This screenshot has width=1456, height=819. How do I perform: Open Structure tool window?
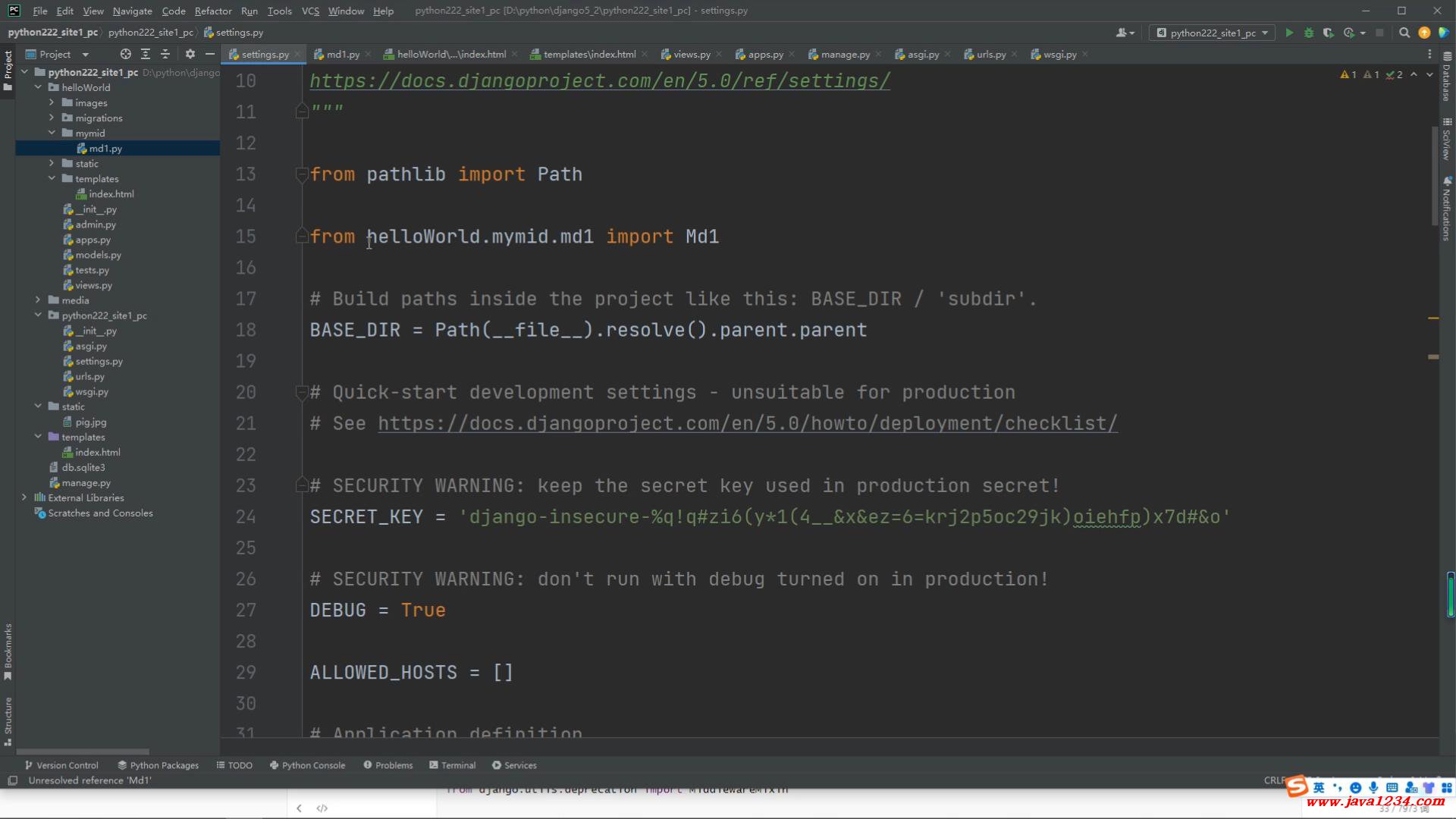pos(8,721)
